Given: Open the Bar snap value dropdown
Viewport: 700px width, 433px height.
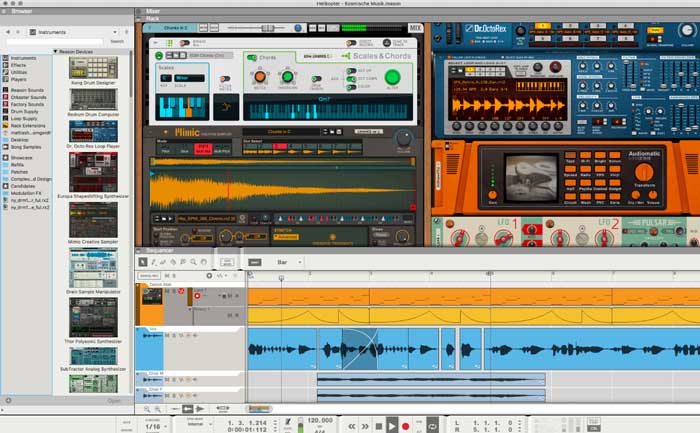Looking at the screenshot, I should point(289,262).
